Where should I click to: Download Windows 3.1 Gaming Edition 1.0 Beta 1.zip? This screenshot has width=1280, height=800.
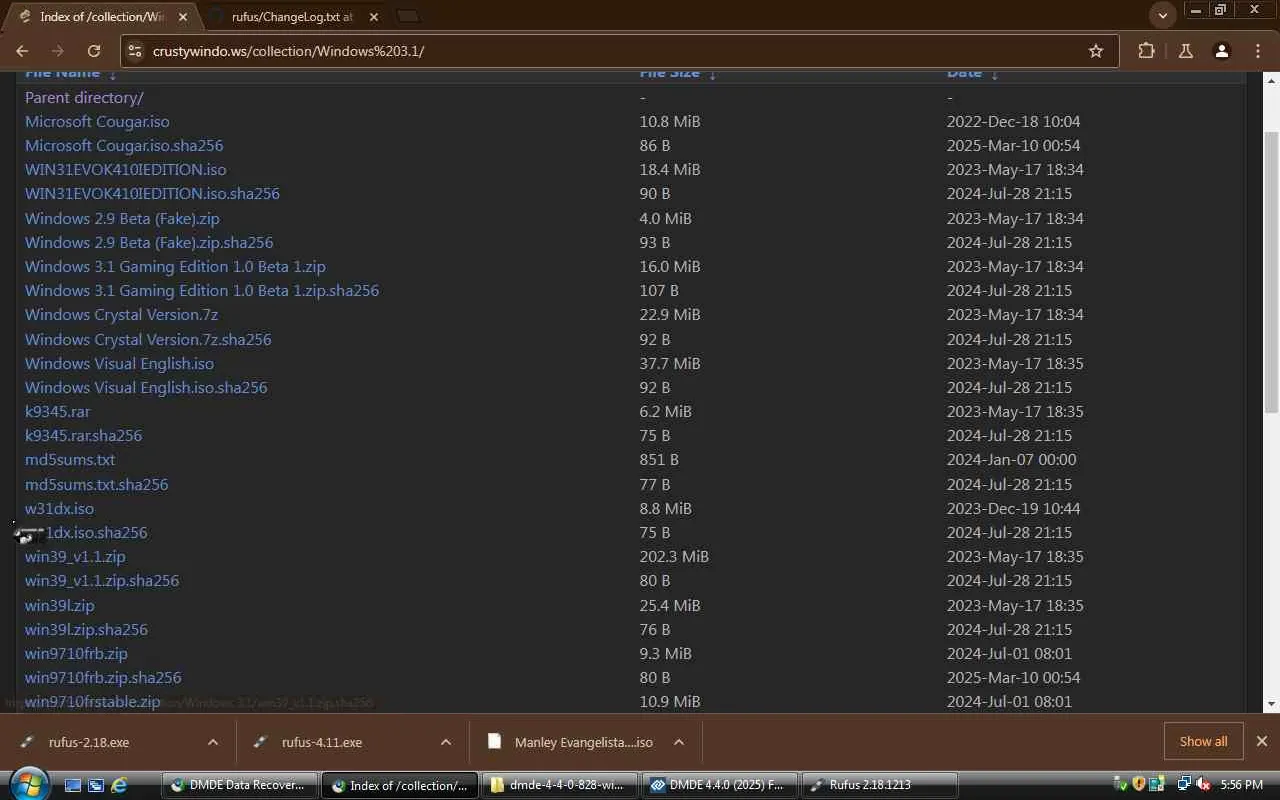175,266
